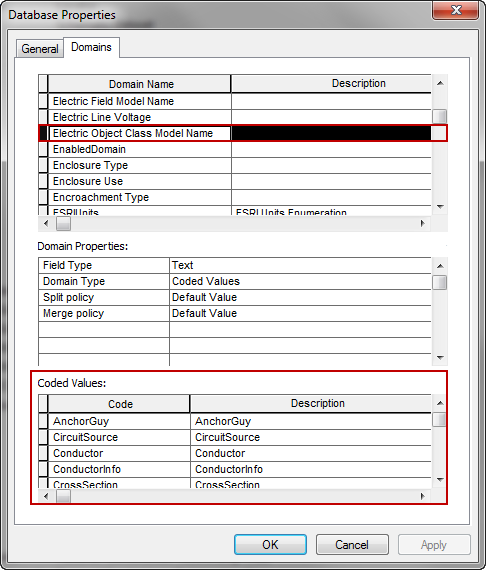Click the Merge policy property label
This screenshot has width=486, height=570.
point(104,313)
